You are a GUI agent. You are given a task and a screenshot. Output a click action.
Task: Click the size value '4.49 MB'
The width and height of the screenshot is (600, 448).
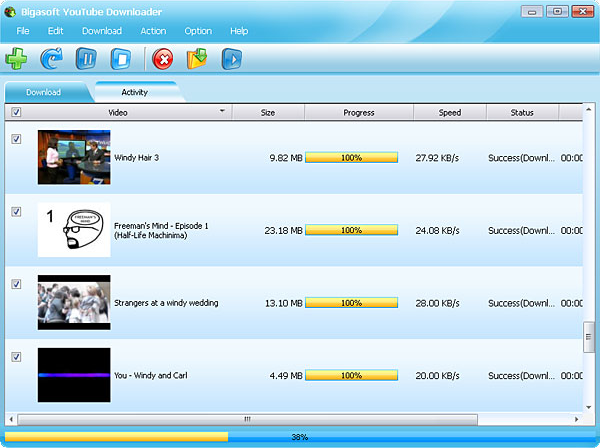point(286,376)
